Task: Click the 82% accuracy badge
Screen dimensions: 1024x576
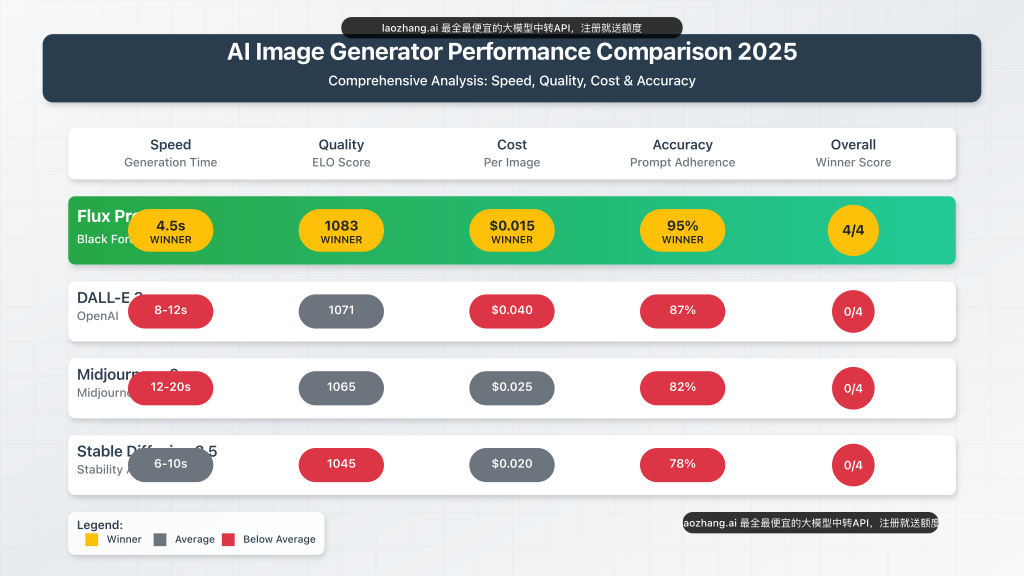Action: tap(682, 388)
